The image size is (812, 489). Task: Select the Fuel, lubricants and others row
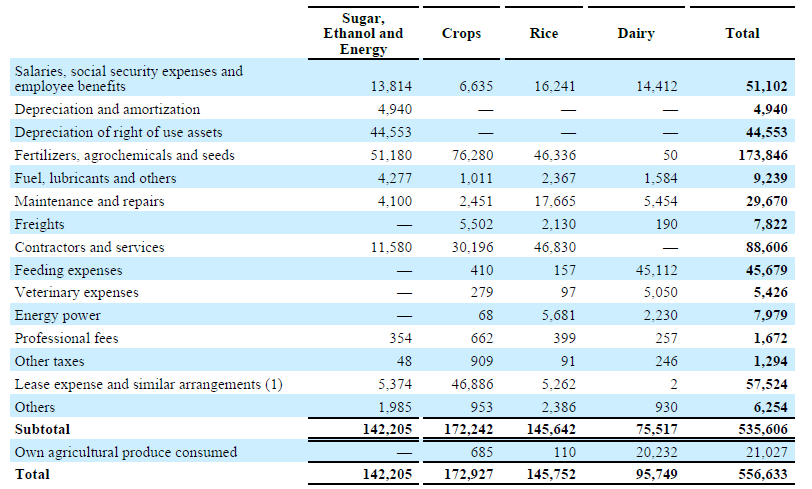coord(95,178)
